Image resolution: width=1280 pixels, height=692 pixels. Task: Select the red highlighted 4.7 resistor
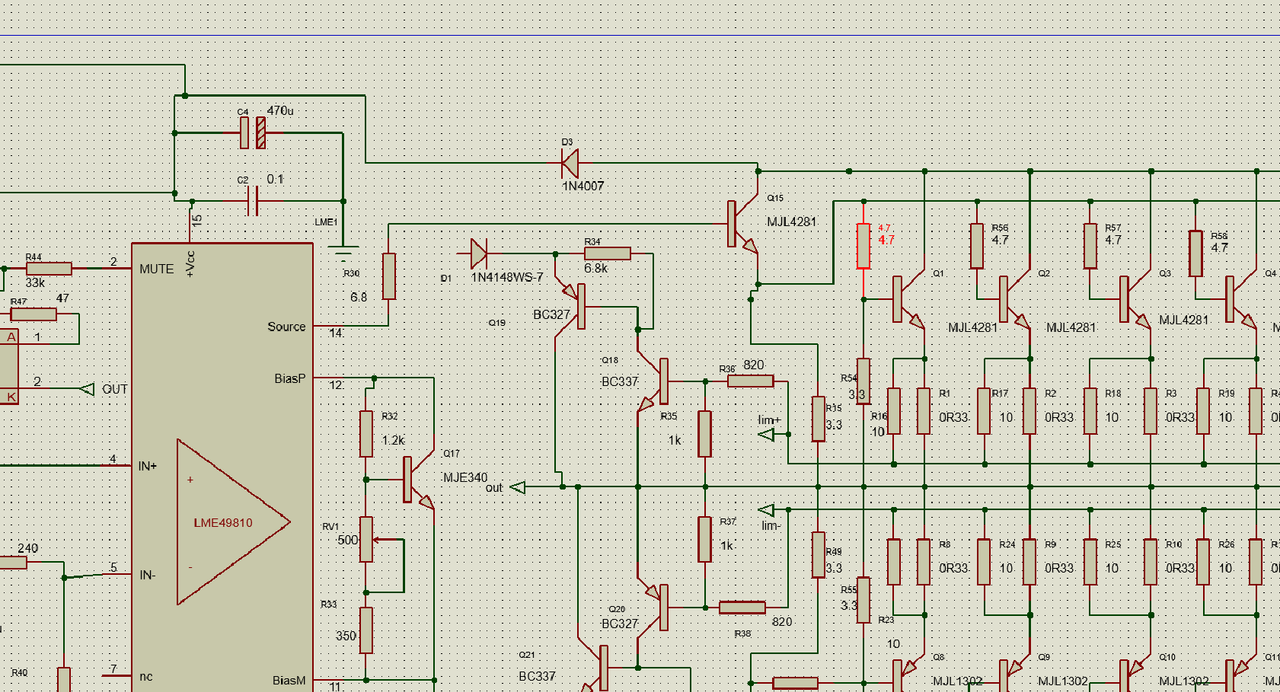point(863,246)
